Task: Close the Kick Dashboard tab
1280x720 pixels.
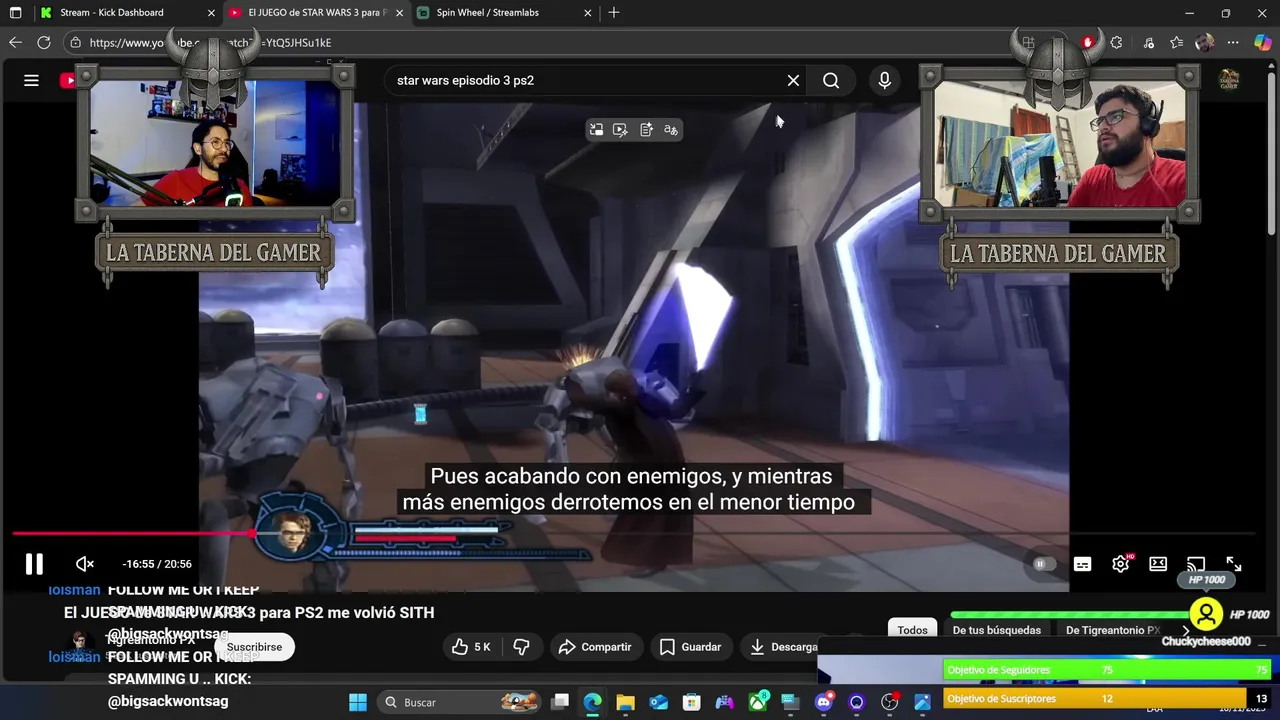Action: coord(211,13)
